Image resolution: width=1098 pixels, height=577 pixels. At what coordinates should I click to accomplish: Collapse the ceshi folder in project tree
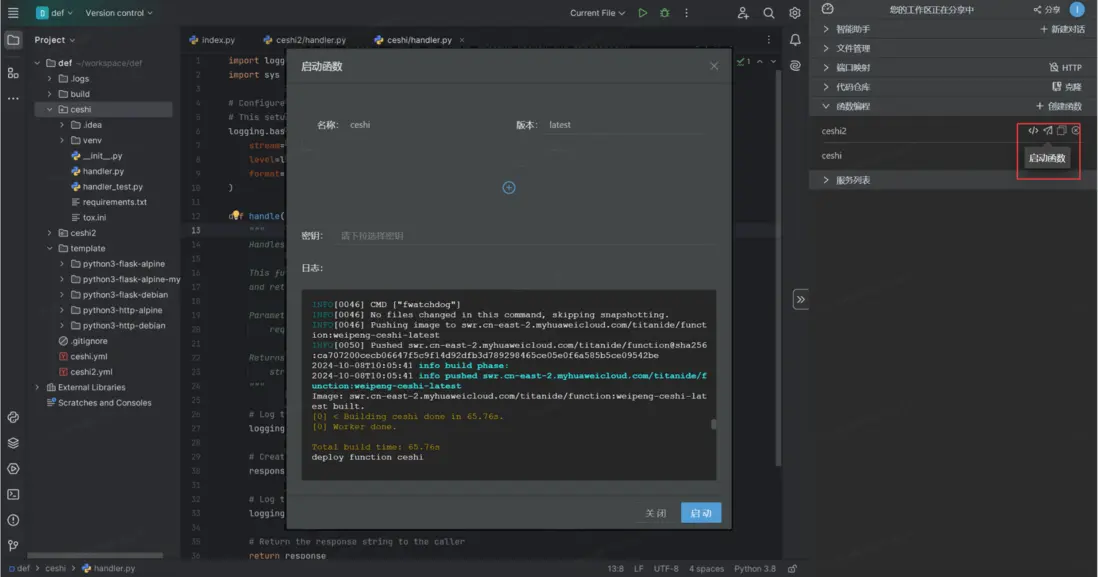point(50,110)
